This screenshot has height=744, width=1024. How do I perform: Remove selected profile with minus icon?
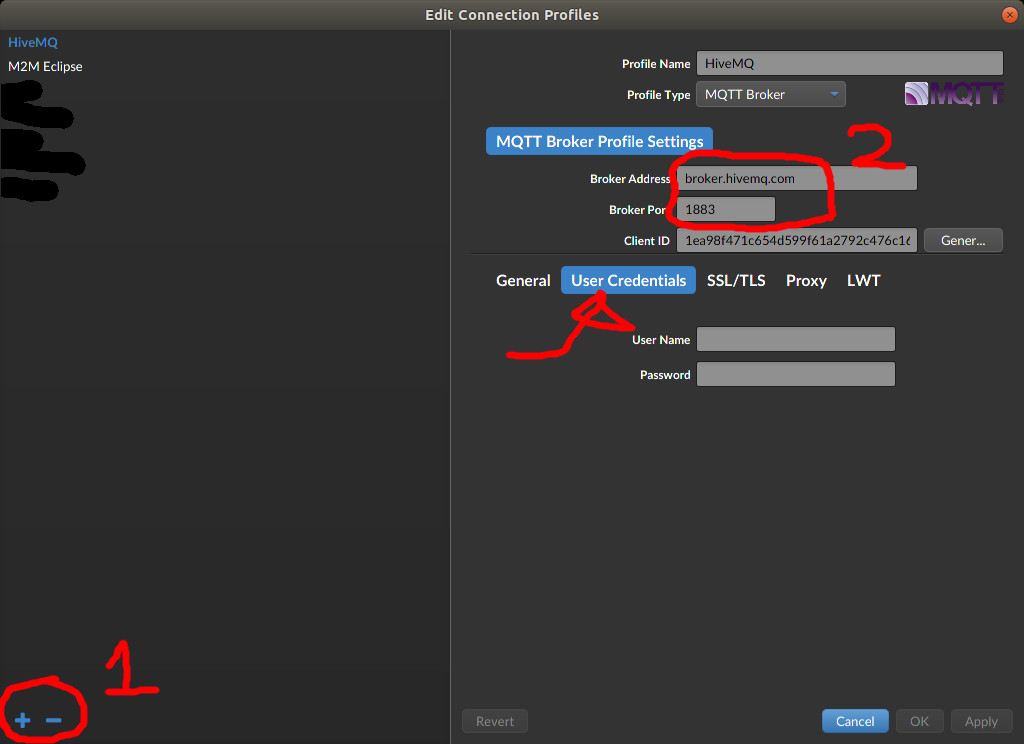pos(54,720)
